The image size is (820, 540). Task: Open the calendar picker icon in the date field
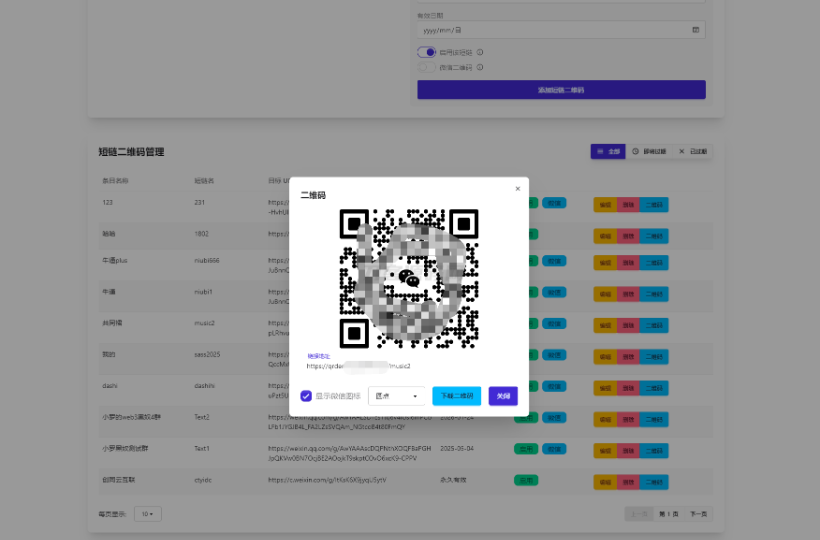696,30
